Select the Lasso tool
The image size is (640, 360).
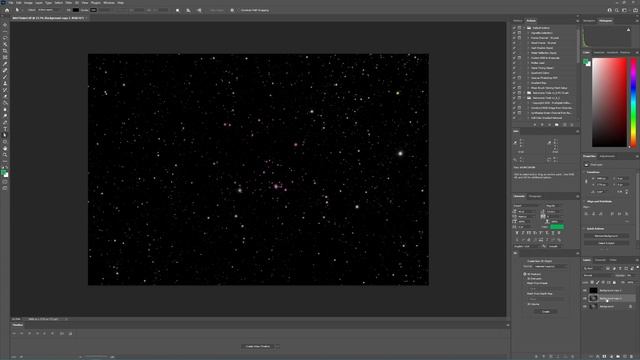pos(5,38)
